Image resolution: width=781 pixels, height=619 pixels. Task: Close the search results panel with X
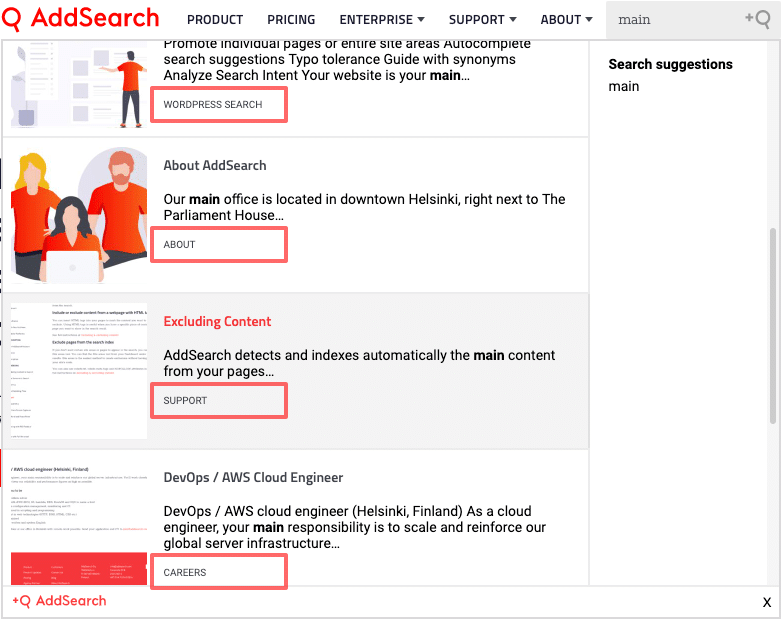pyautogui.click(x=767, y=602)
